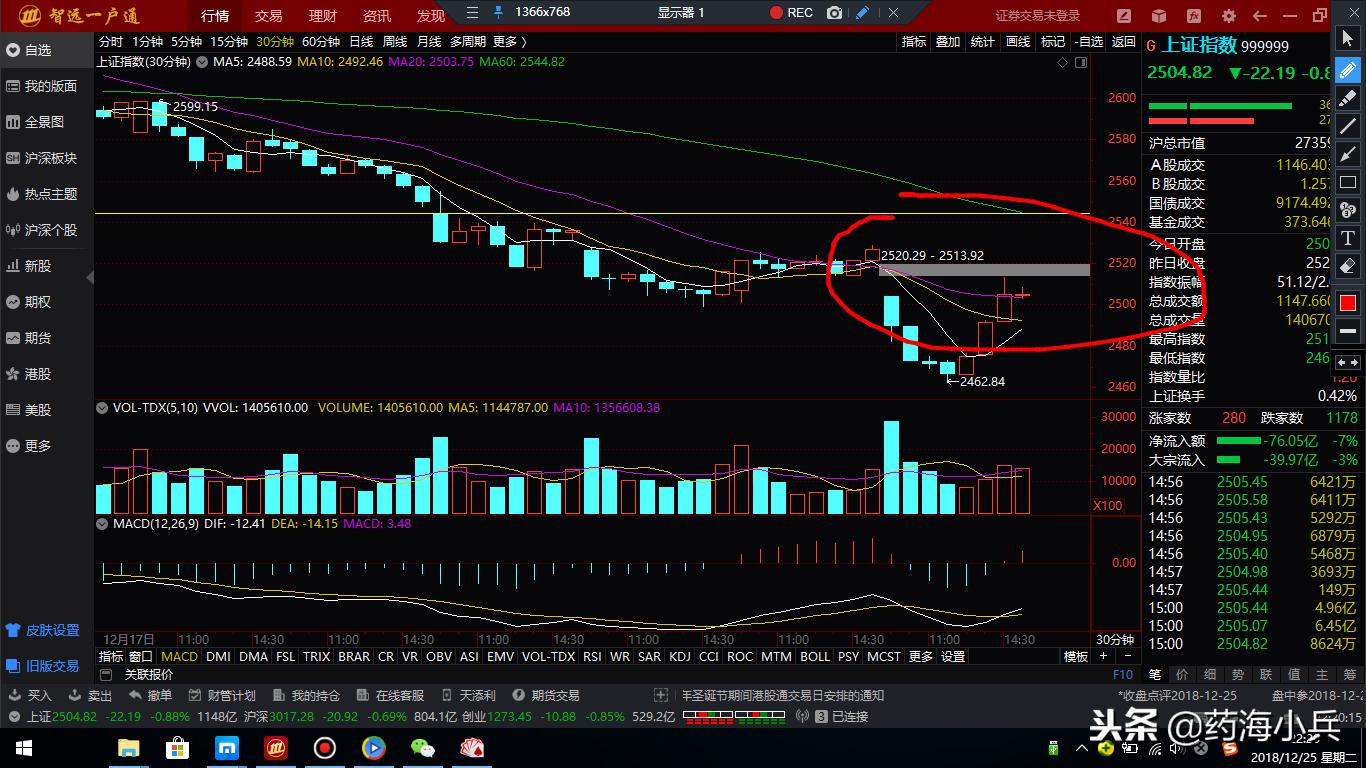The width and height of the screenshot is (1366, 768).
Task: Open the red drawing color picker
Action: (x=1348, y=303)
